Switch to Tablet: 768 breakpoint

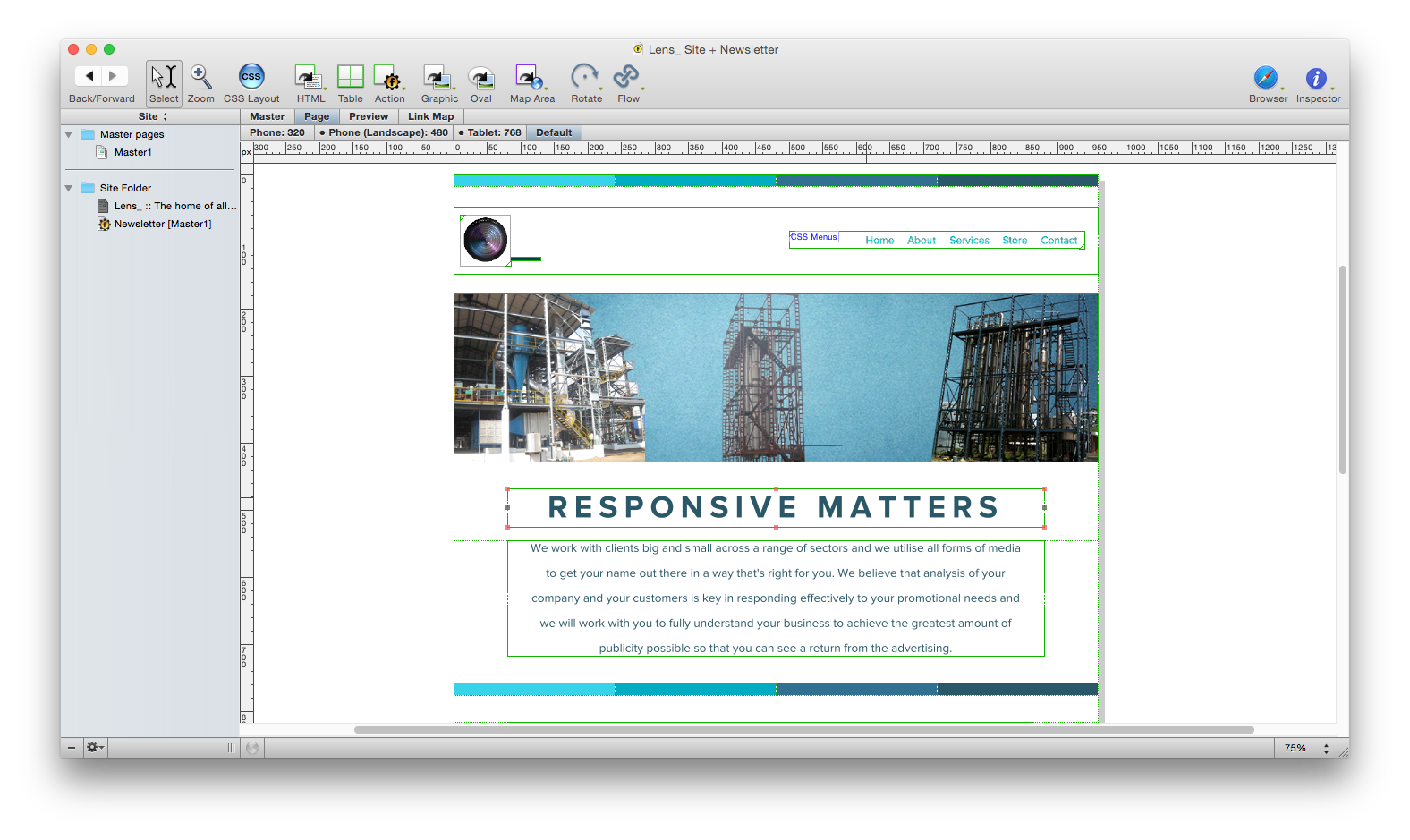[x=490, y=132]
